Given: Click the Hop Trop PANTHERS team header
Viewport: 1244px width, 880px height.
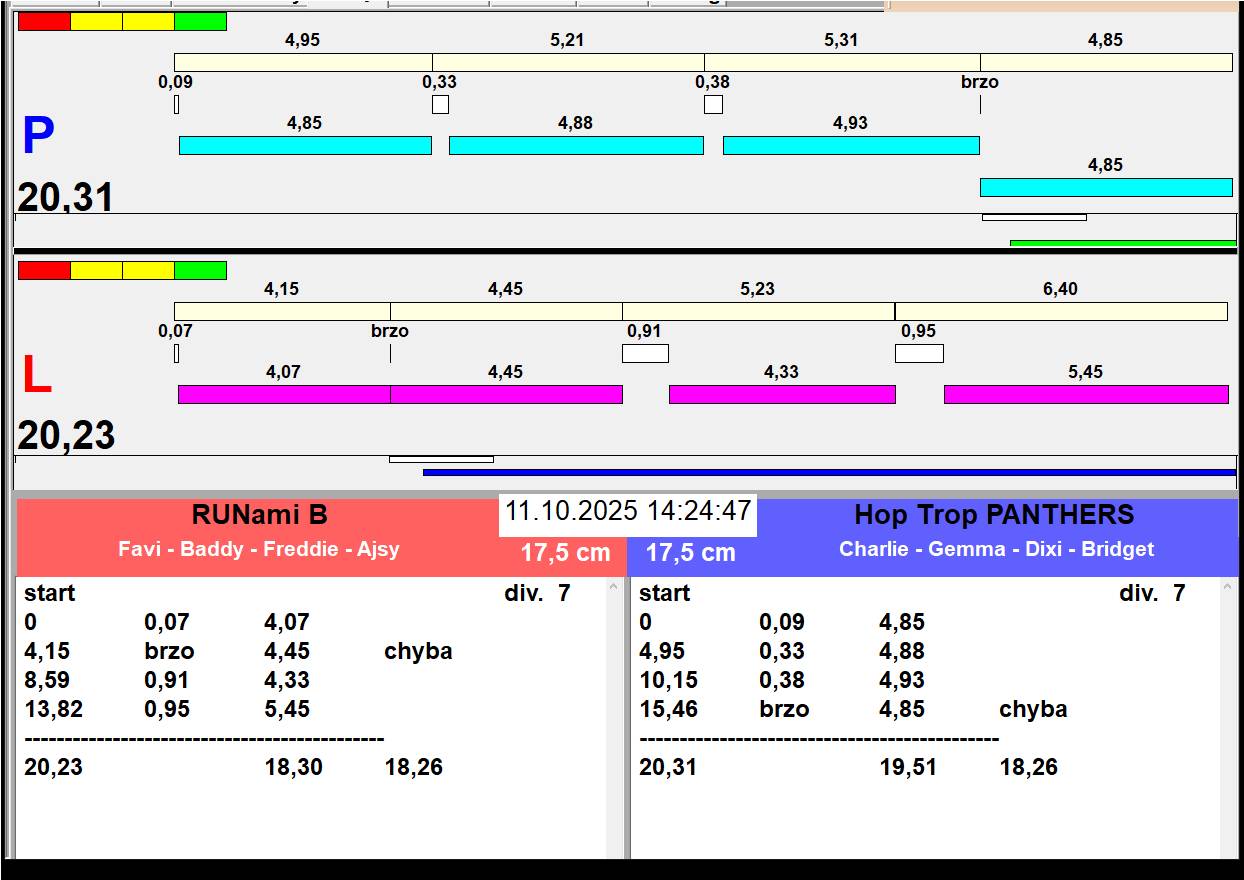Looking at the screenshot, I should pyautogui.click(x=994, y=515).
